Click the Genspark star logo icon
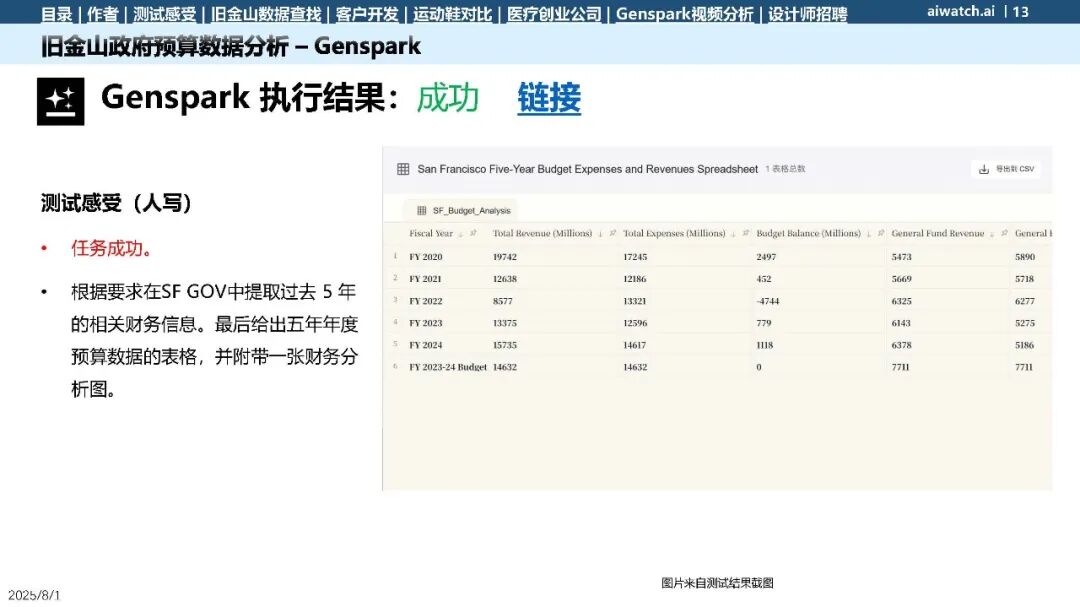The height and width of the screenshot is (607, 1080). pos(61,101)
